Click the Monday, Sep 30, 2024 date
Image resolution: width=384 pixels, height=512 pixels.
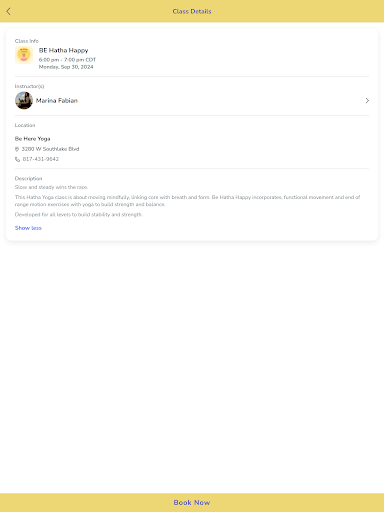coord(66,67)
